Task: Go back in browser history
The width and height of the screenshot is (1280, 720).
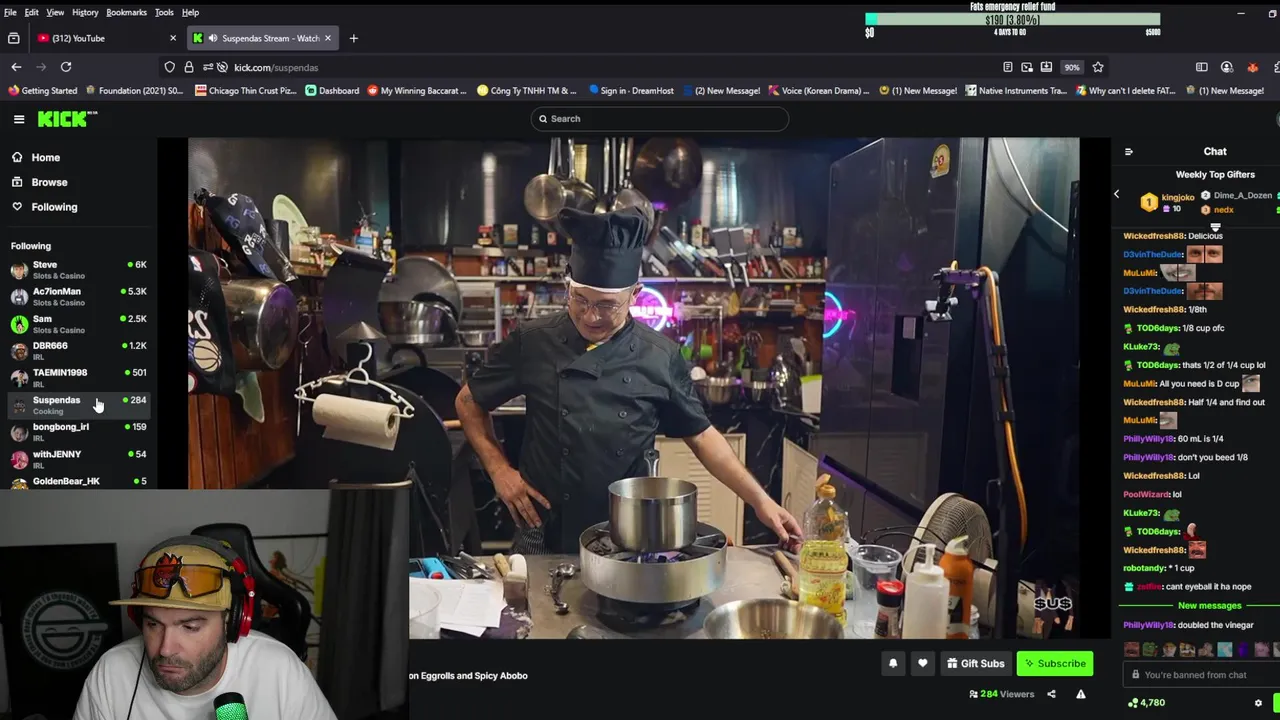Action: point(16,67)
